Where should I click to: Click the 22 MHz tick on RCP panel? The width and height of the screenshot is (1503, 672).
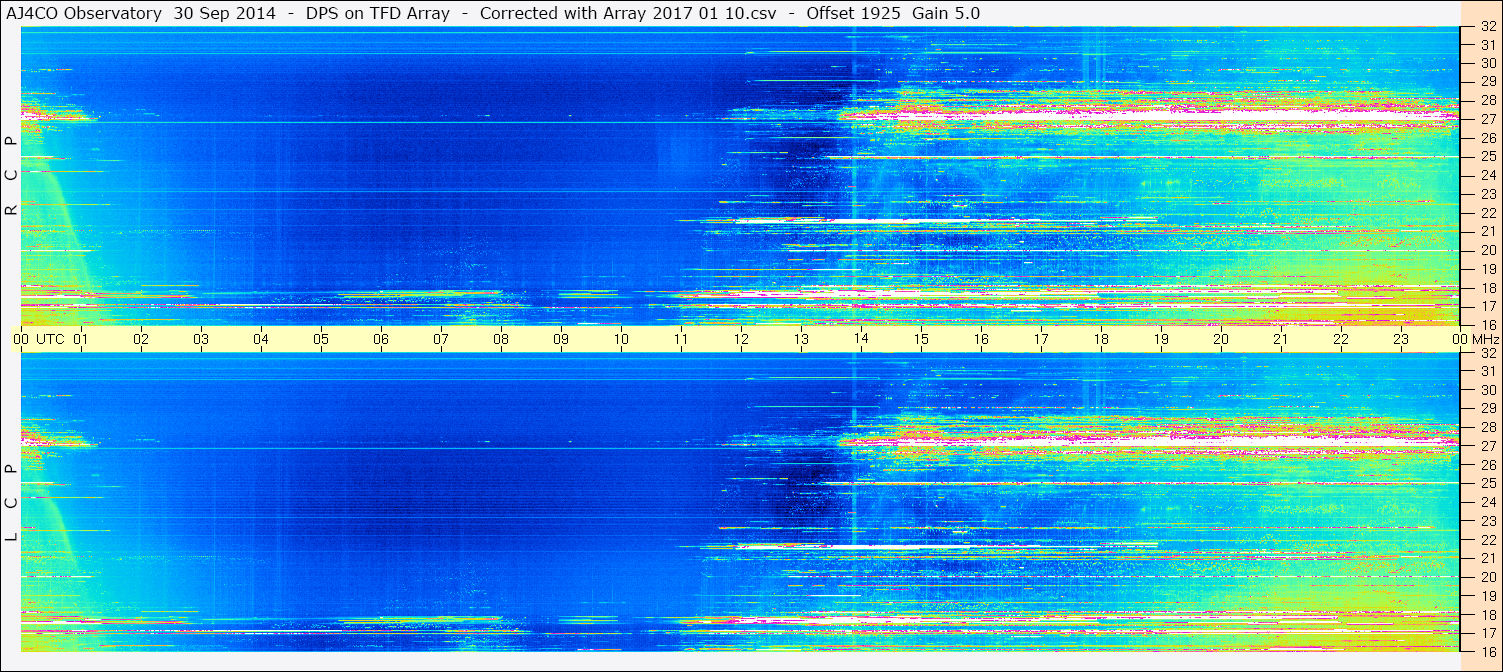[x=1487, y=213]
